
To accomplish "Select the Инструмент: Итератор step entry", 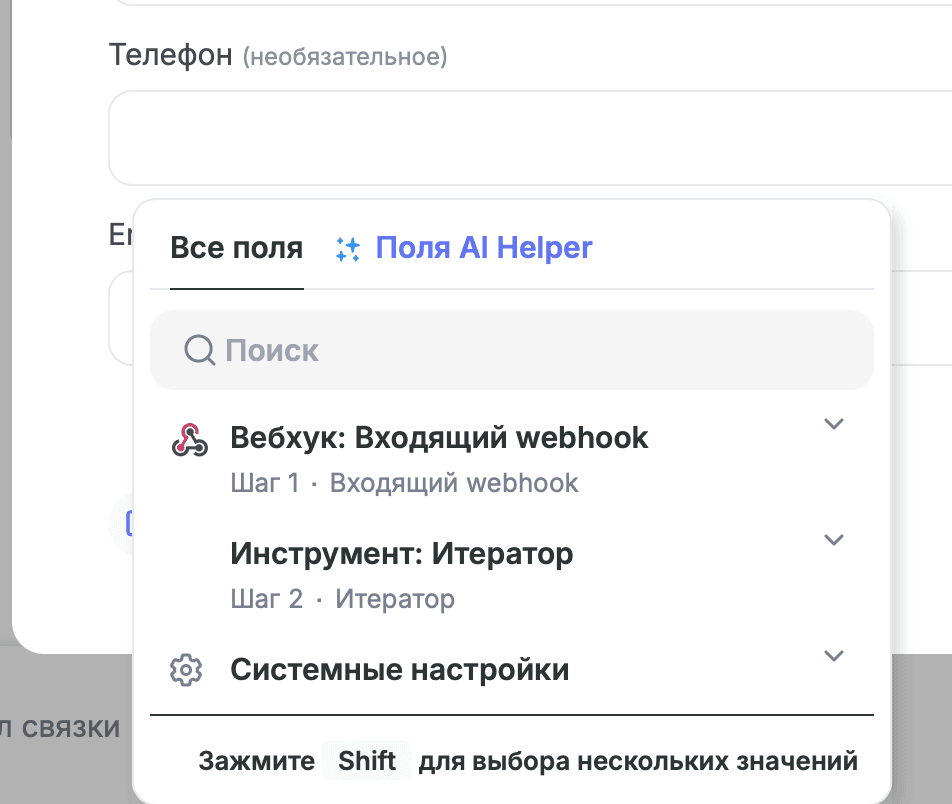I will 401,554.
